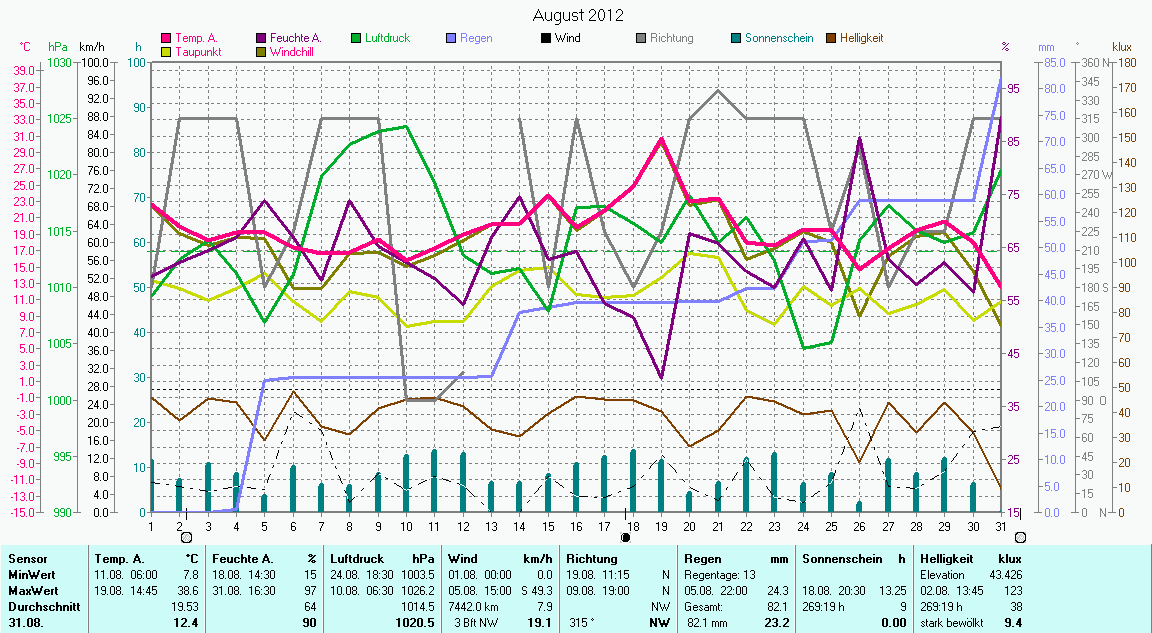Select the black Wind legend swatch

[546, 39]
